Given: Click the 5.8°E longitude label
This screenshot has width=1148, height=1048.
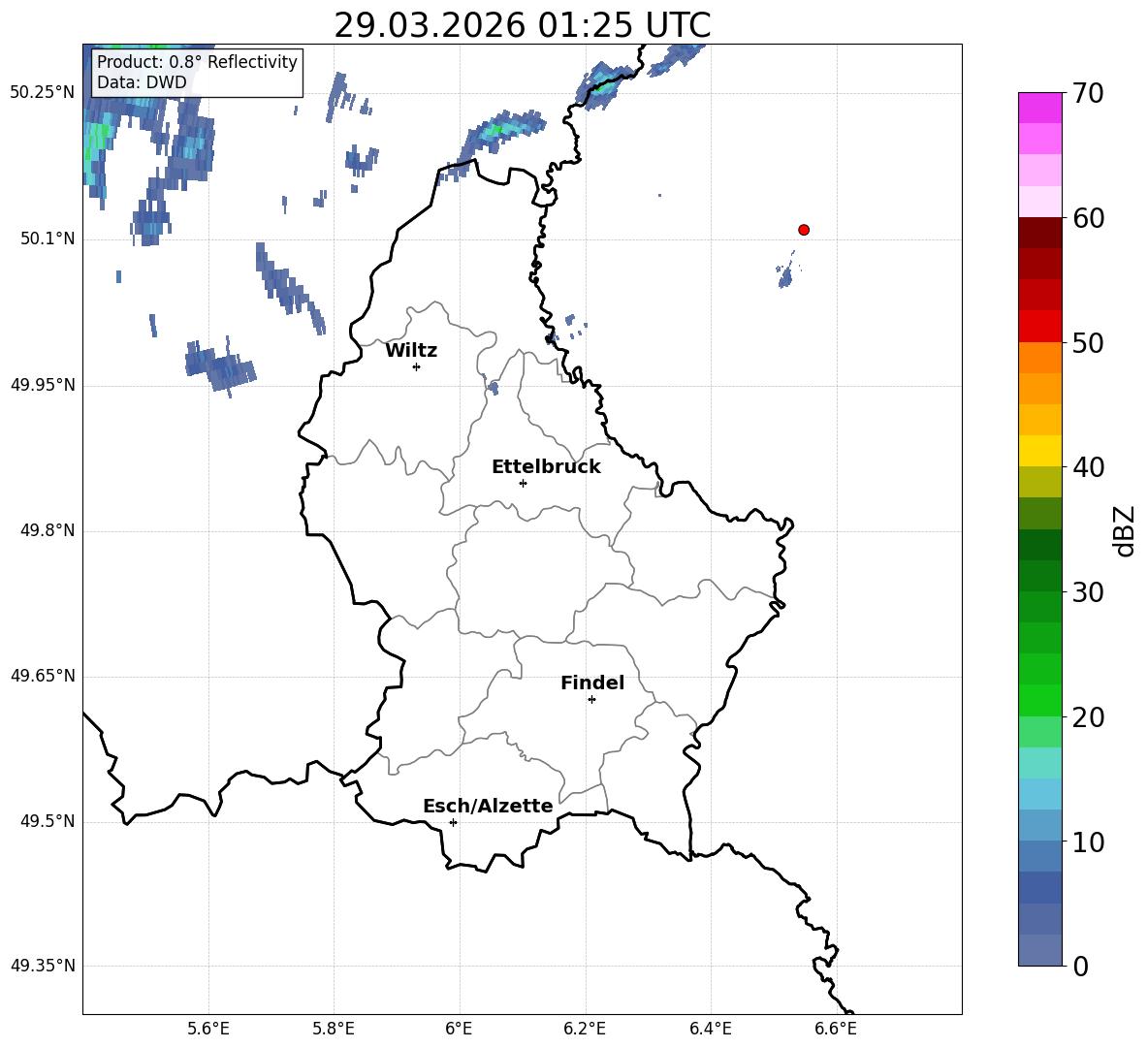Looking at the screenshot, I should click(x=334, y=1029).
